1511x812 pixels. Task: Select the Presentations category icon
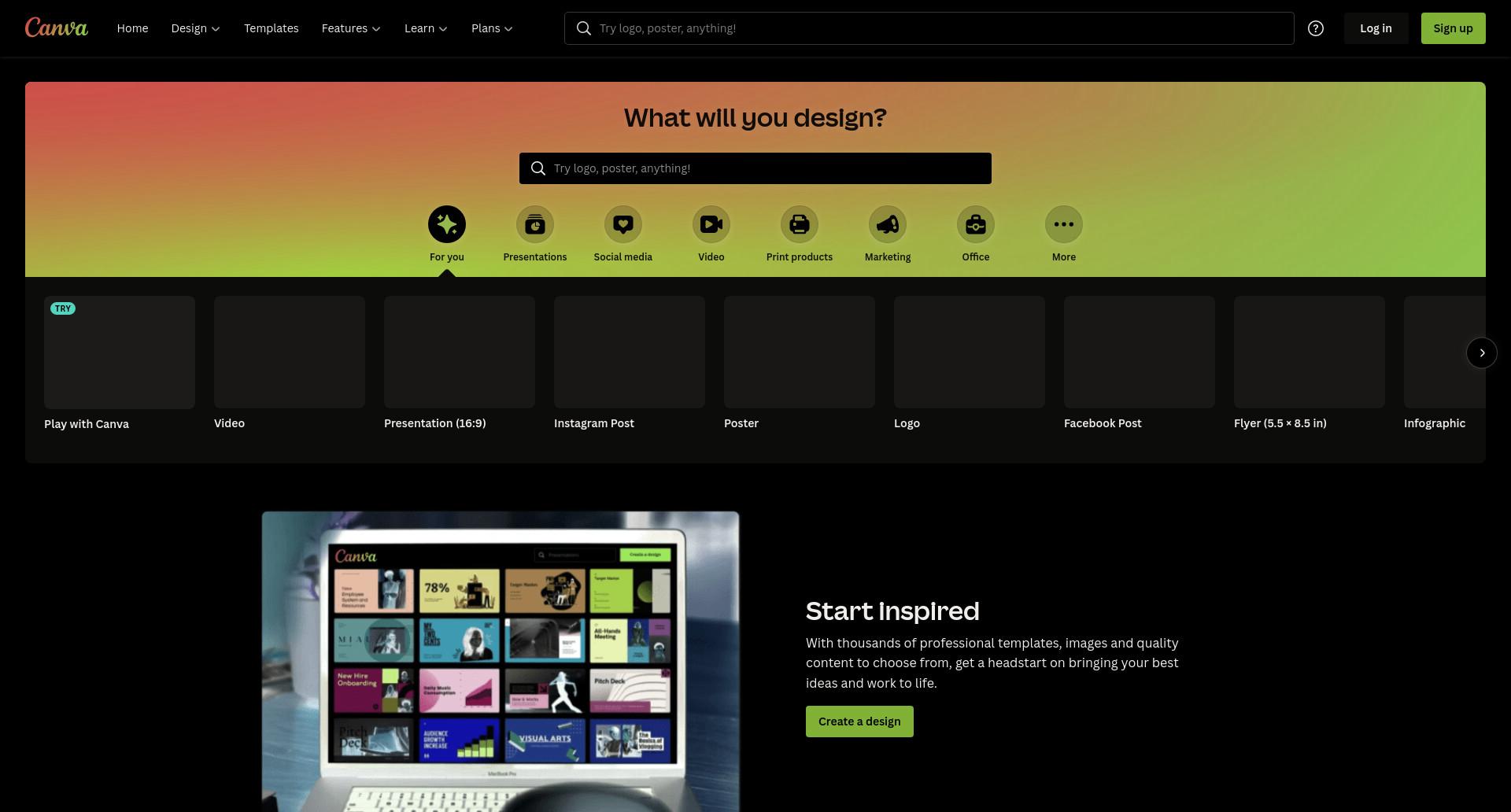(535, 224)
